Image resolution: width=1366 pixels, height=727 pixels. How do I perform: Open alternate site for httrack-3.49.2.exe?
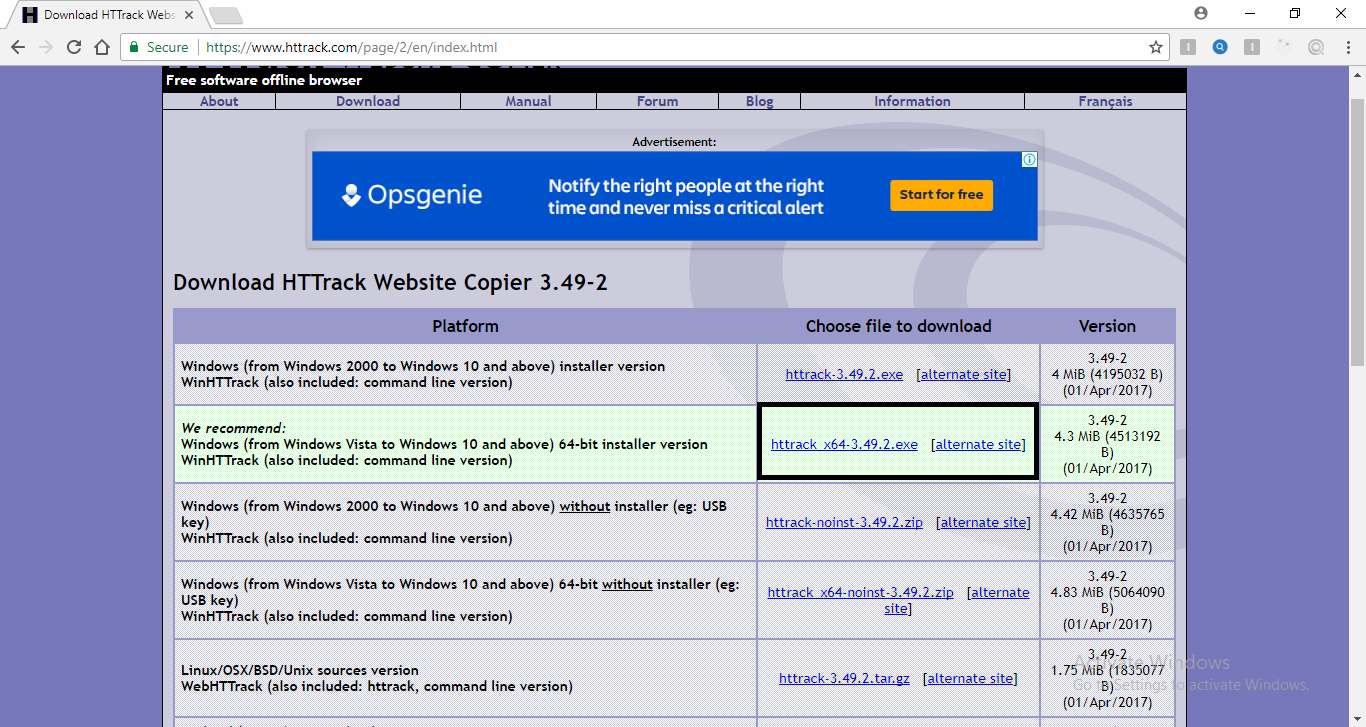[x=964, y=374]
